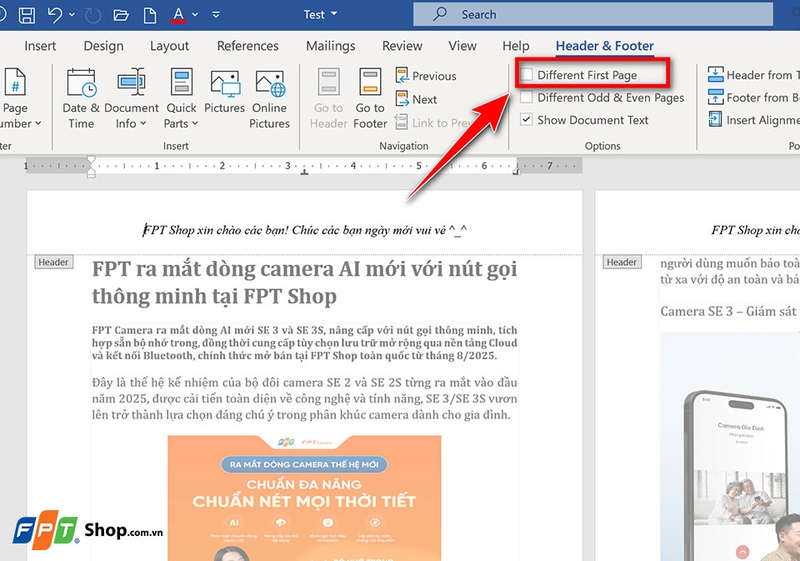
Task: Open the Test document title dropdown
Action: [x=320, y=14]
